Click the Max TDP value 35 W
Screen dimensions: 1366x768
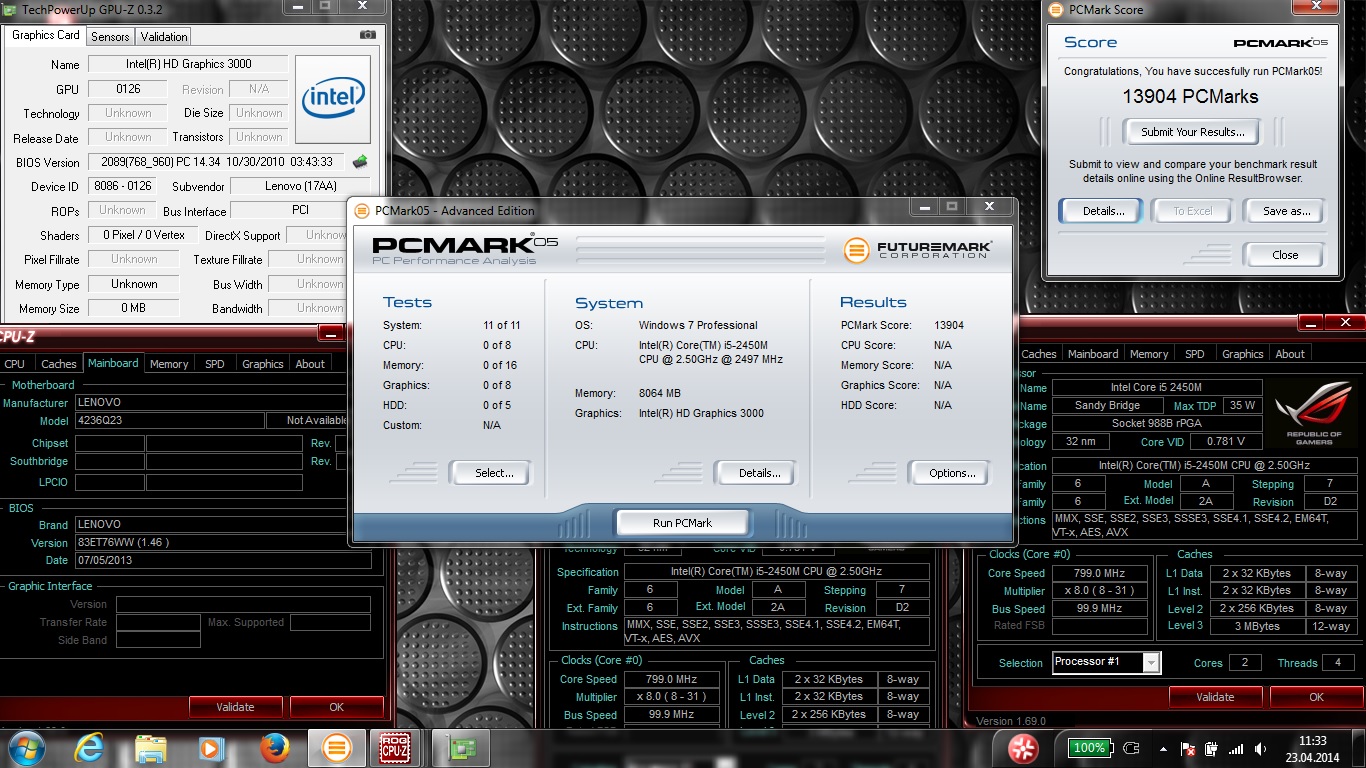coord(1242,405)
